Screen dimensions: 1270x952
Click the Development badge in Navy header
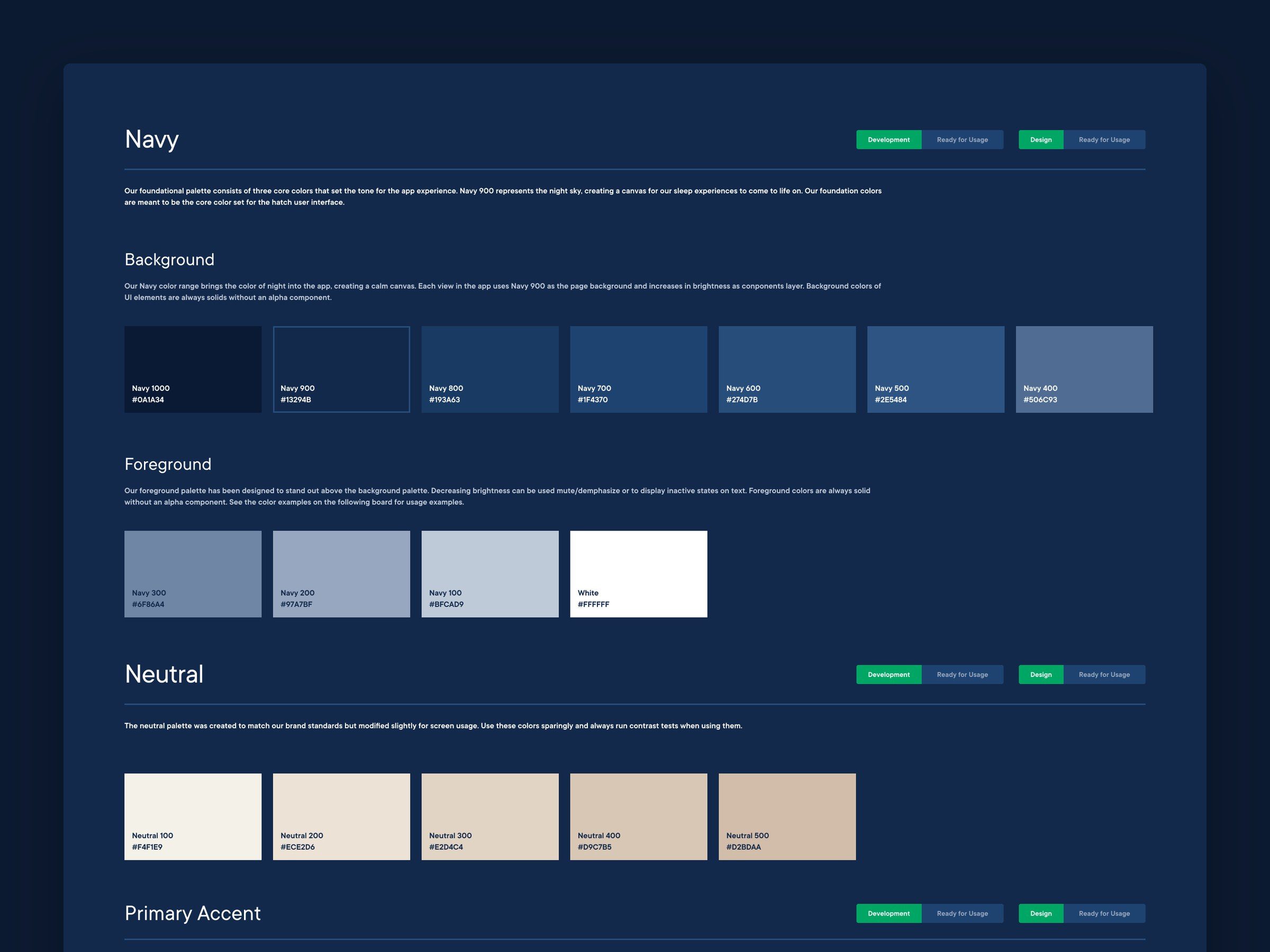(889, 140)
